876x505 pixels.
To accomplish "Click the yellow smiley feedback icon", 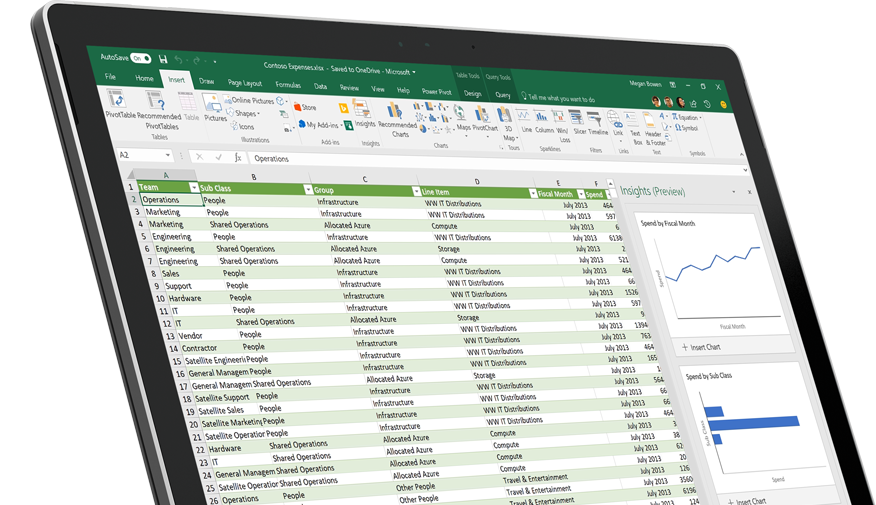I will click(723, 104).
